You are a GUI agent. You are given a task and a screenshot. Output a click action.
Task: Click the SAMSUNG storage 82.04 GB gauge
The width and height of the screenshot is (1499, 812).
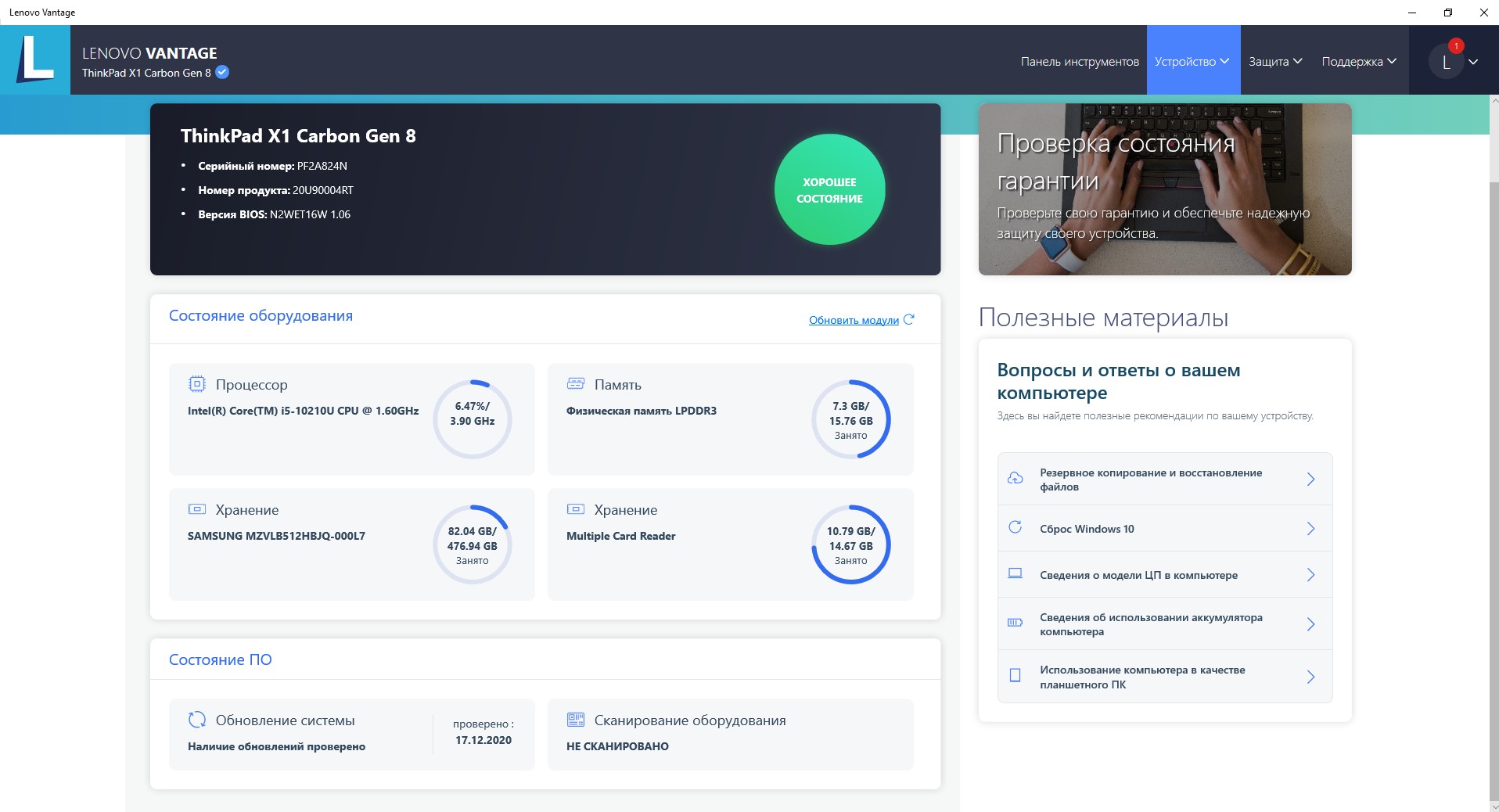tap(473, 544)
